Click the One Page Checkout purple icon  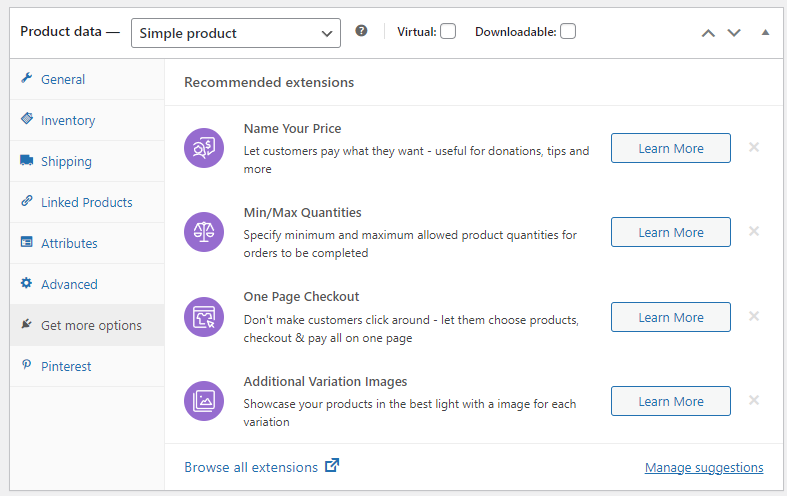coord(204,317)
